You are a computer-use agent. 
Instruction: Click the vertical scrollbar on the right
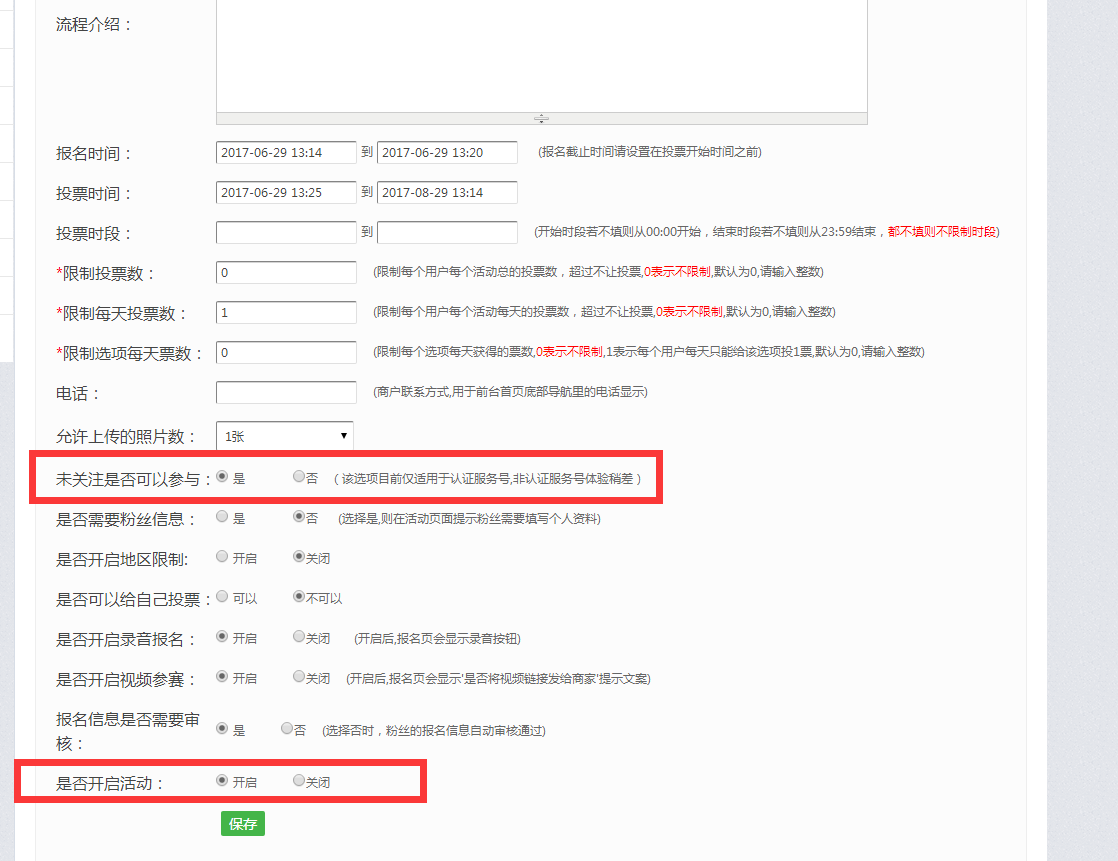(x=1109, y=430)
